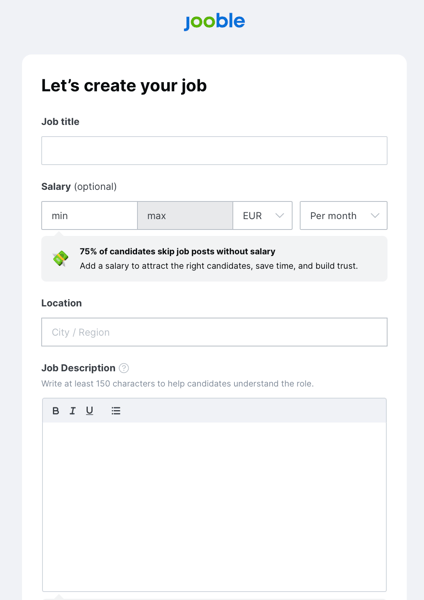This screenshot has height=600, width=424.
Task: Insert a bulleted list in the description
Action: click(x=116, y=411)
